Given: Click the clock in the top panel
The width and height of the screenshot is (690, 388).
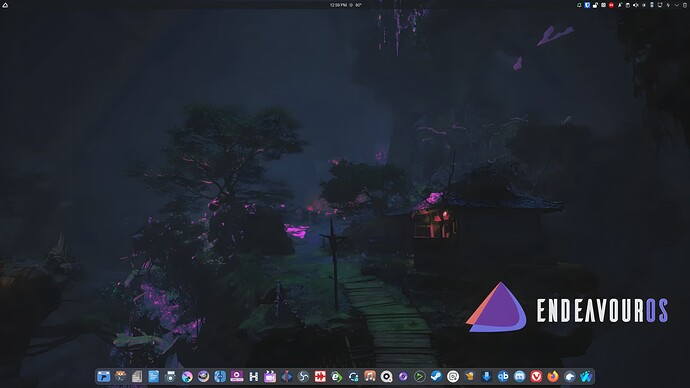Looking at the screenshot, I should 338,5.
